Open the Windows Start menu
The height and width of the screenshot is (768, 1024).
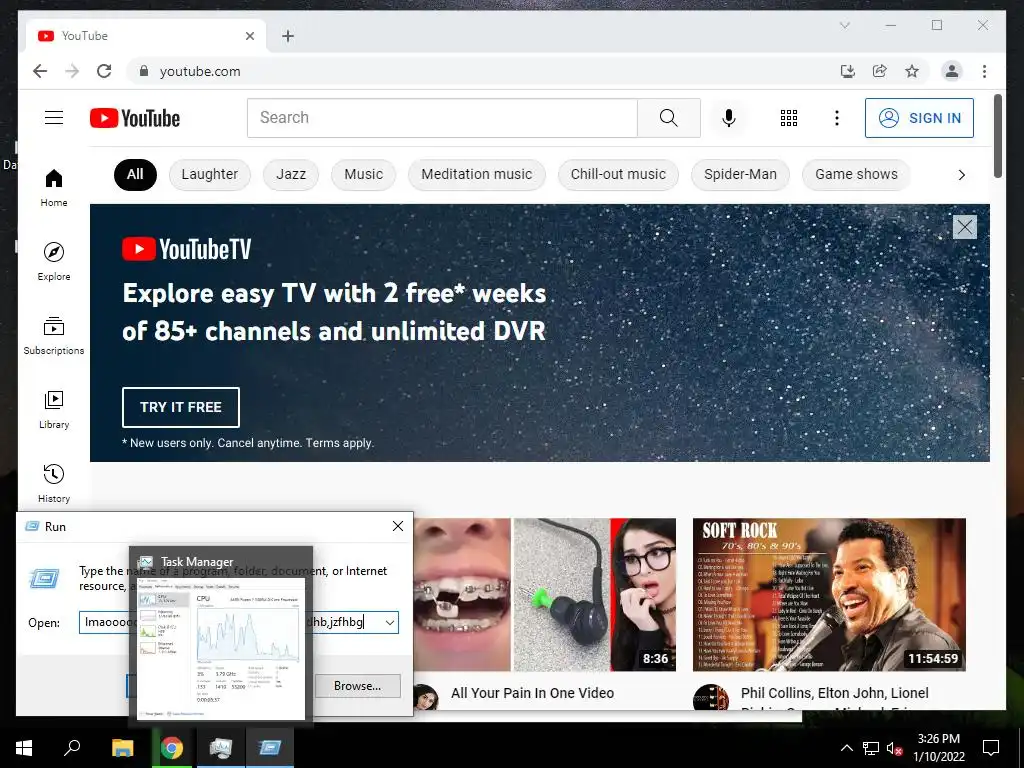tap(24, 747)
